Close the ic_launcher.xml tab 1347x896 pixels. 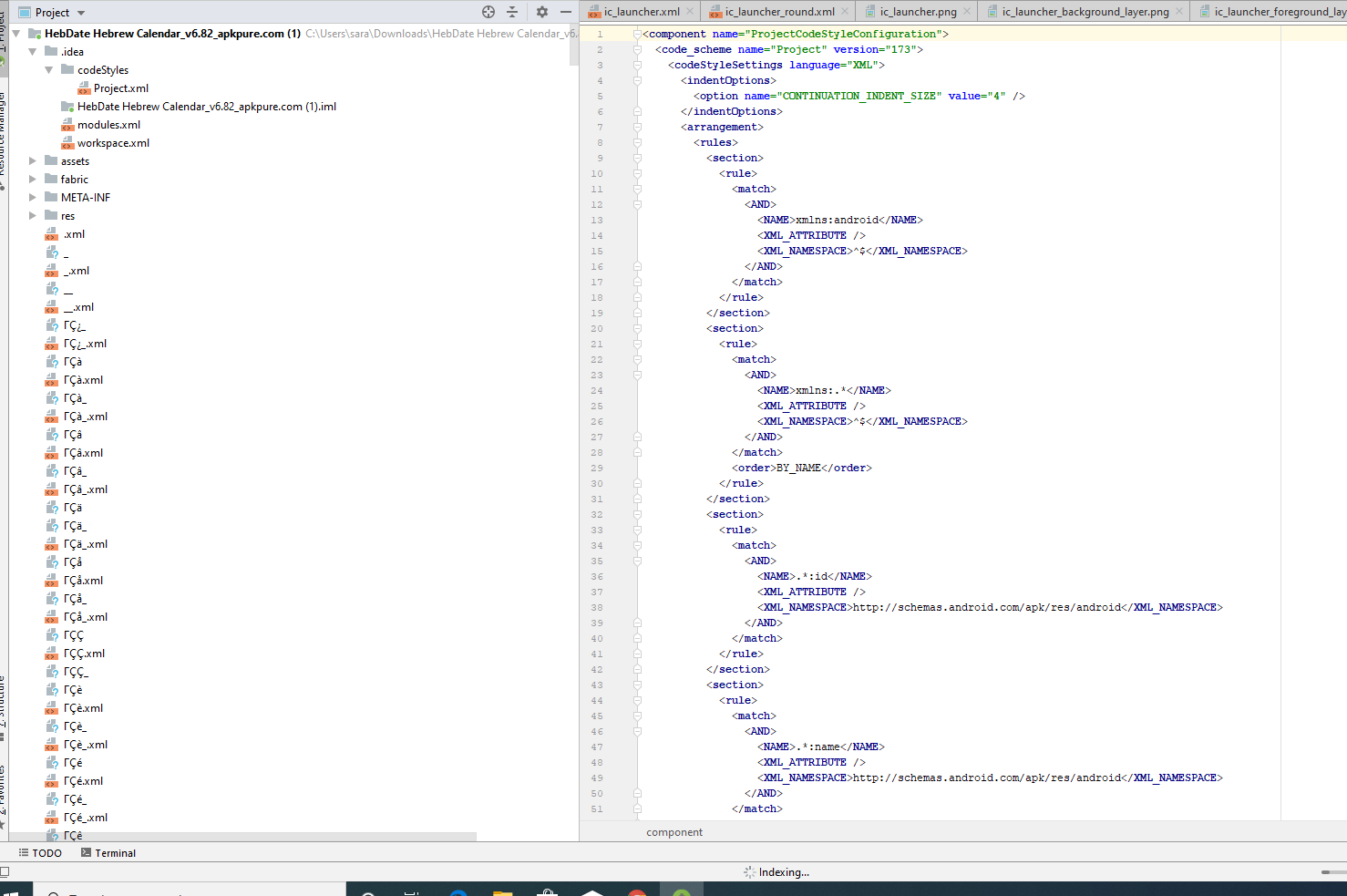coord(690,12)
